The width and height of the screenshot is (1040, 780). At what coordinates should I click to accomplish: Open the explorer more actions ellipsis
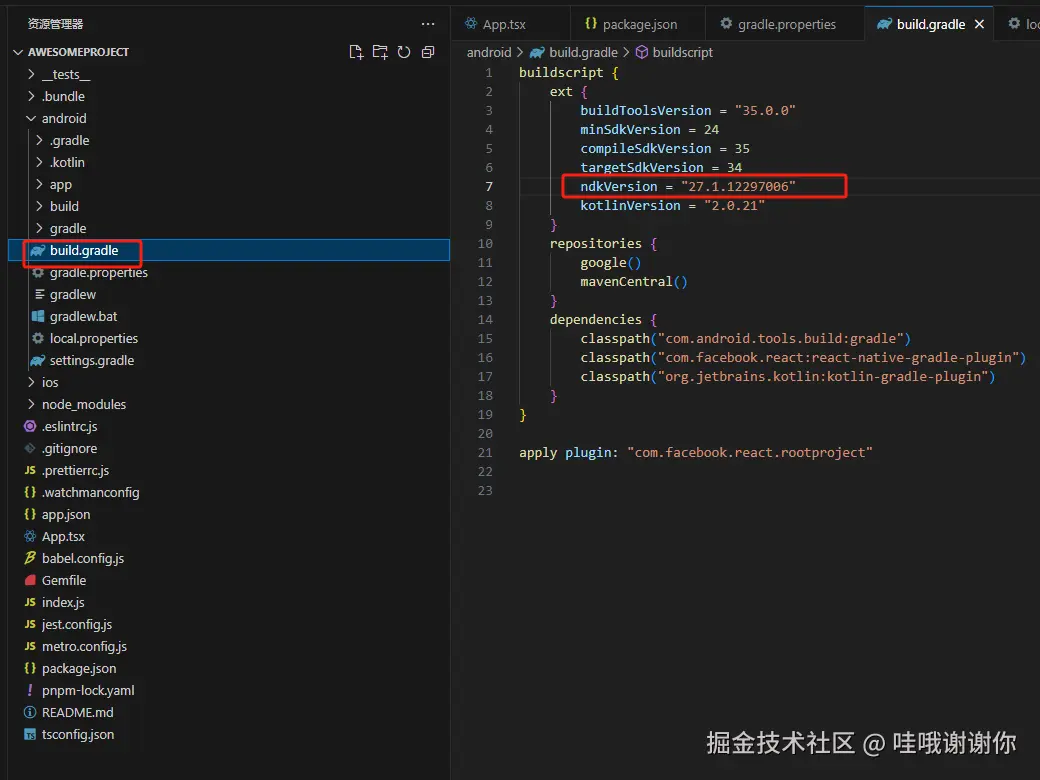(428, 24)
